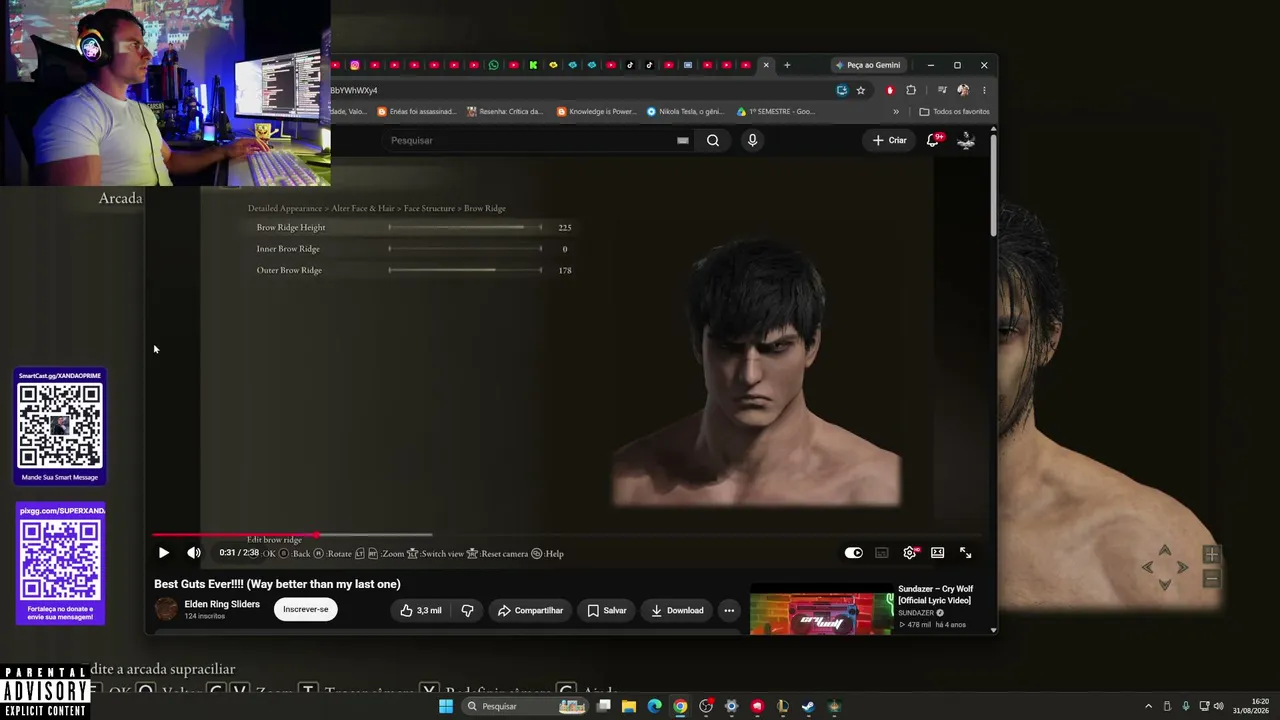Expand hidden bookmarks with the chevron
This screenshot has height=720, width=1280.
point(896,112)
